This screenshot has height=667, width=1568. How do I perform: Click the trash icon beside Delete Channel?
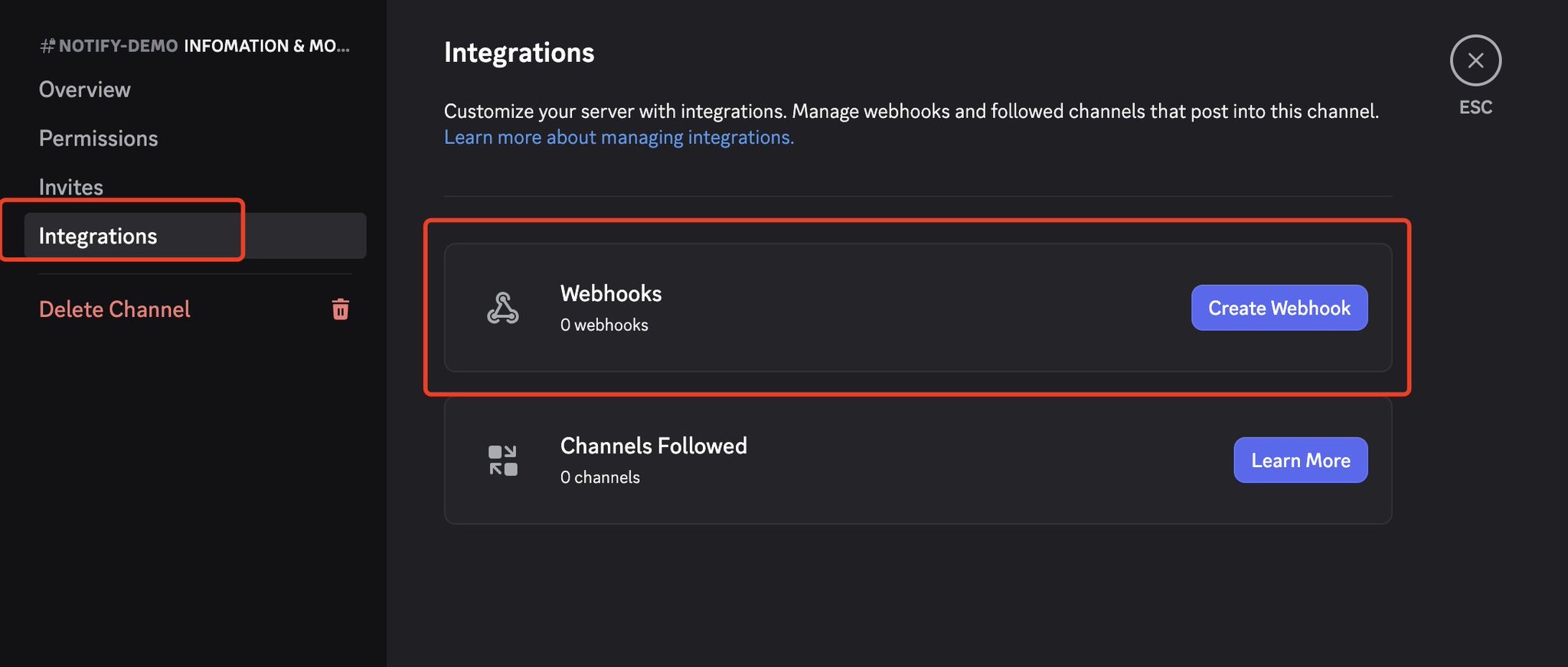[341, 309]
